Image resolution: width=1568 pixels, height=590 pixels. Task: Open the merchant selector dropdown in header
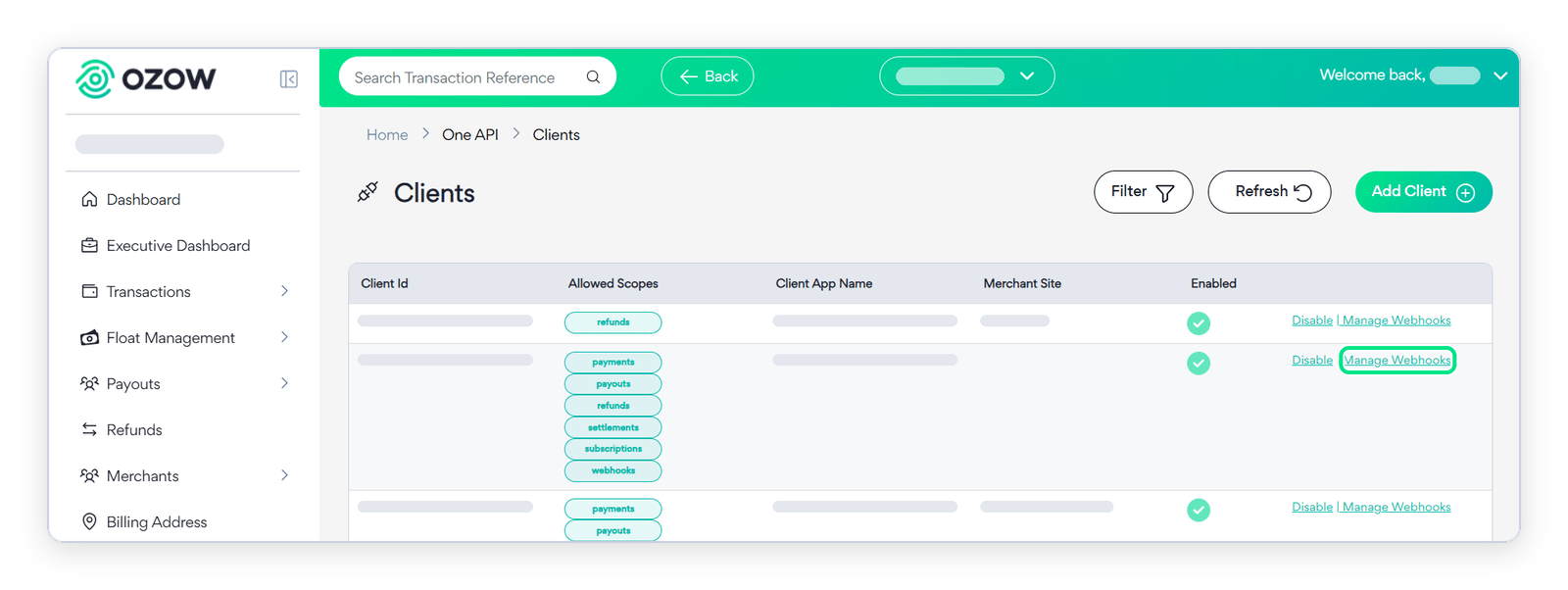coord(966,76)
